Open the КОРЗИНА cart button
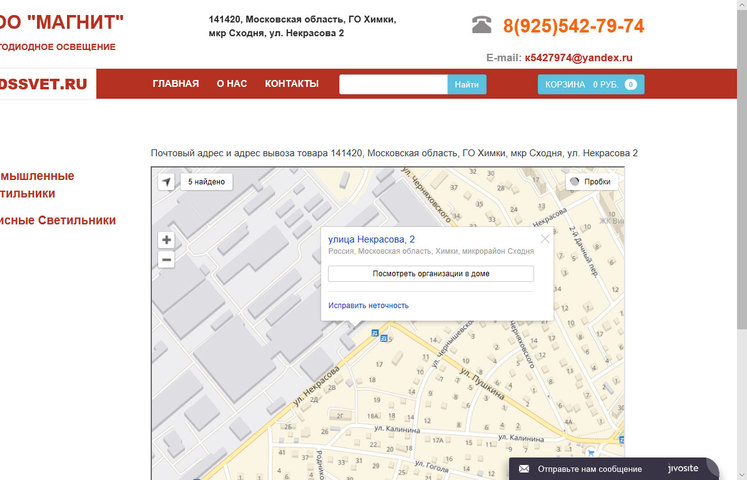Viewport: 747px width, 480px height. (590, 85)
